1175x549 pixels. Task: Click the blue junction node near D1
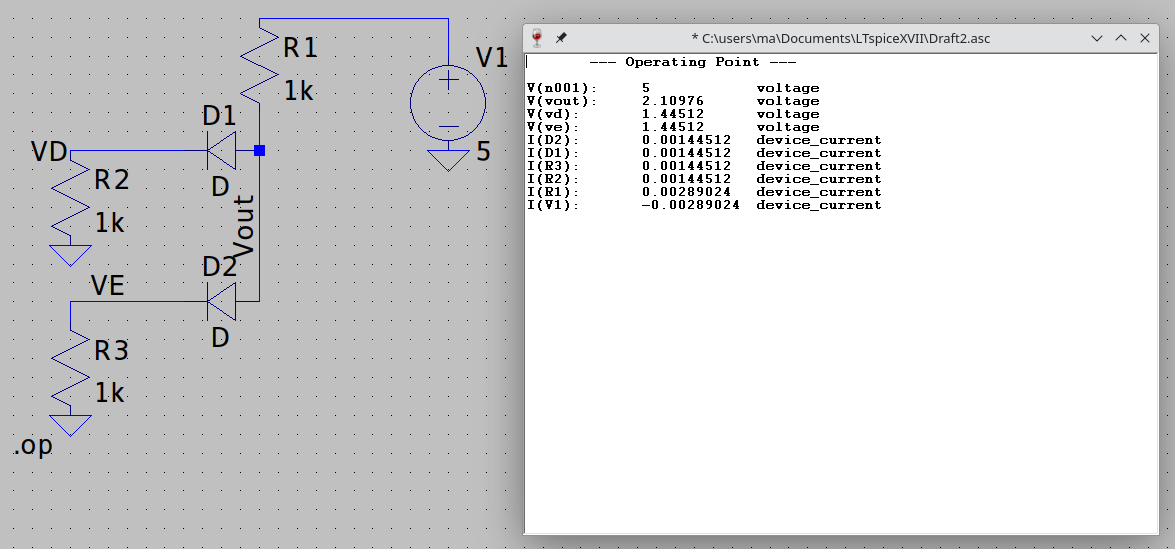pyautogui.click(x=259, y=151)
